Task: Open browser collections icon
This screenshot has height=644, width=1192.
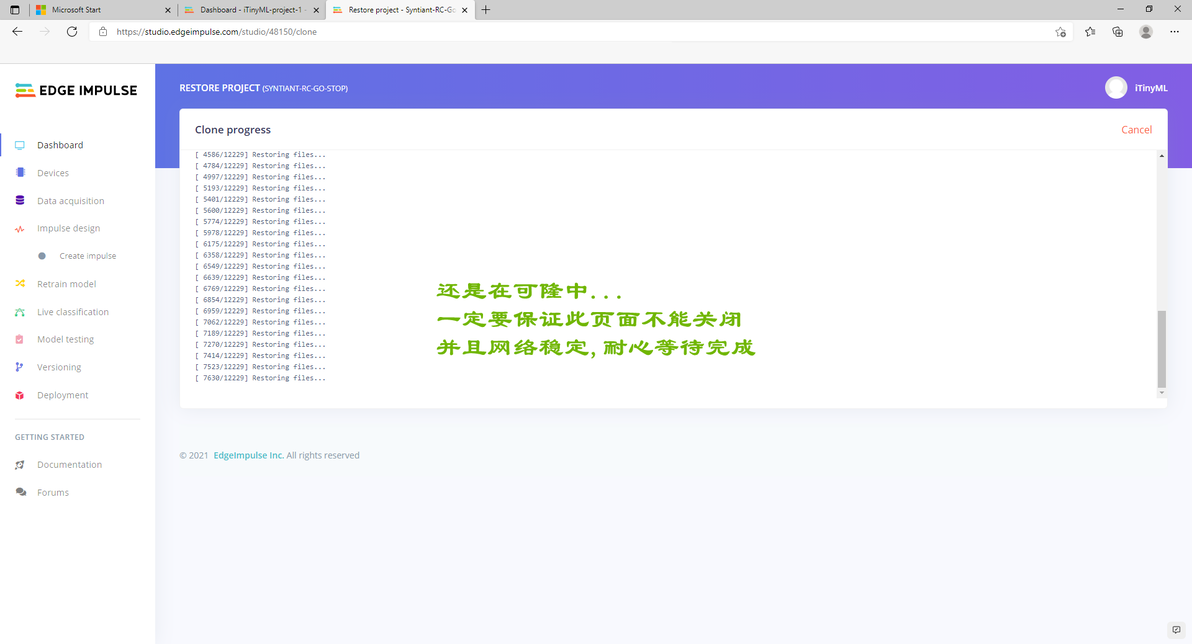Action: click(x=1118, y=32)
